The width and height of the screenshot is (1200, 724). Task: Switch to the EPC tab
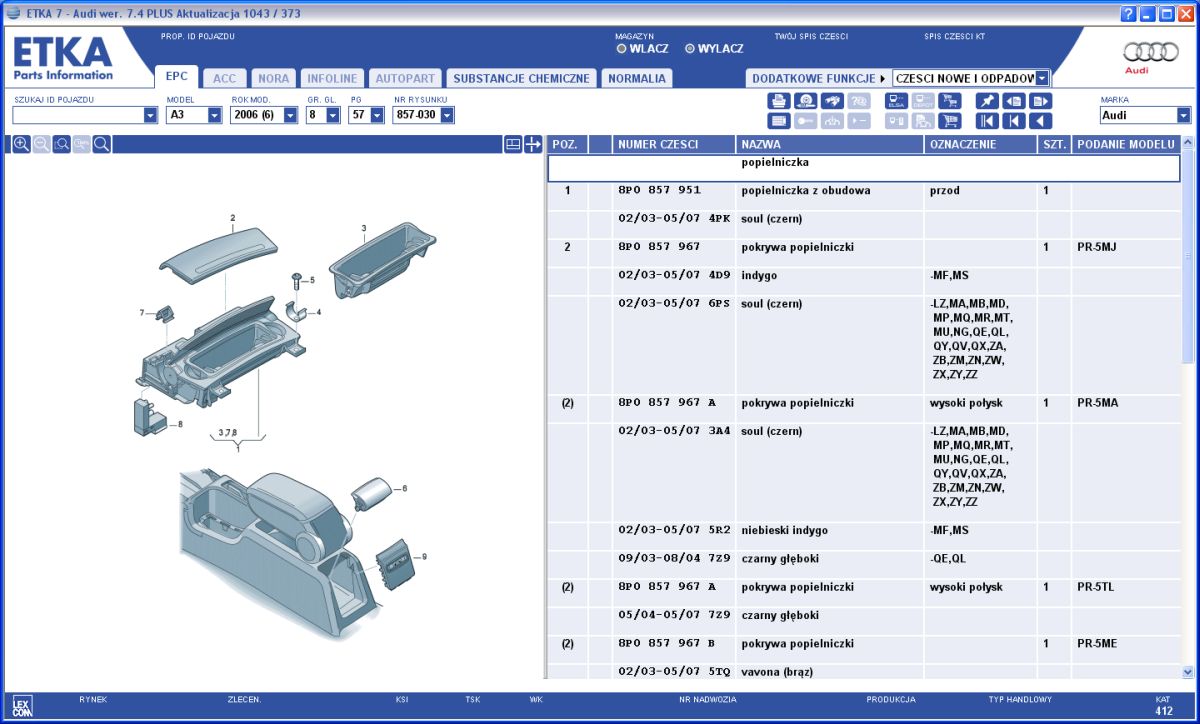(x=177, y=77)
